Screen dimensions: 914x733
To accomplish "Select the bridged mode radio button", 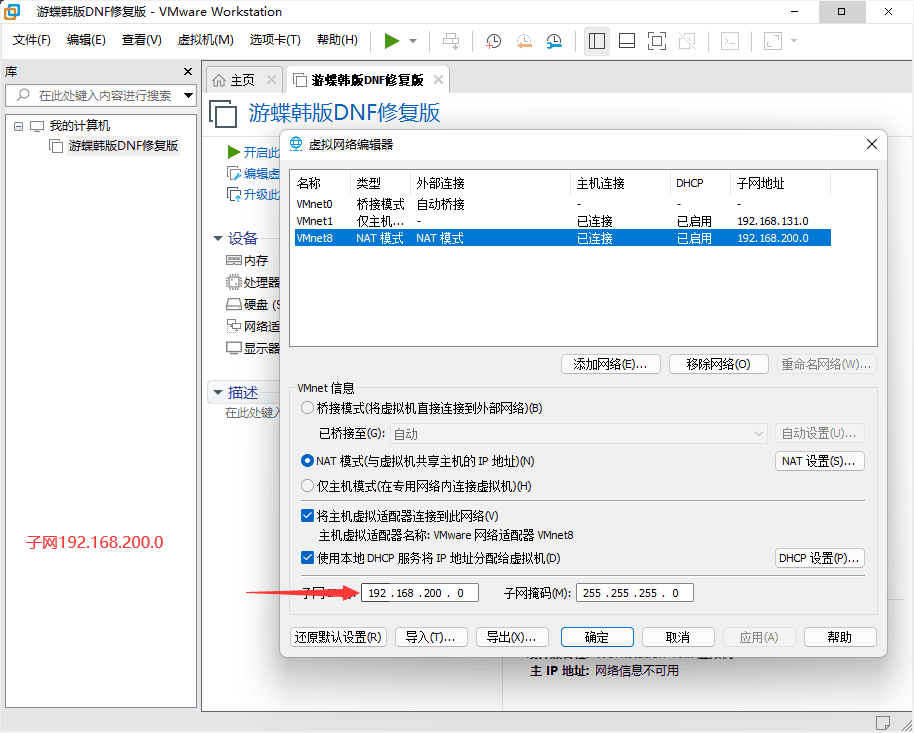I will [x=308, y=408].
